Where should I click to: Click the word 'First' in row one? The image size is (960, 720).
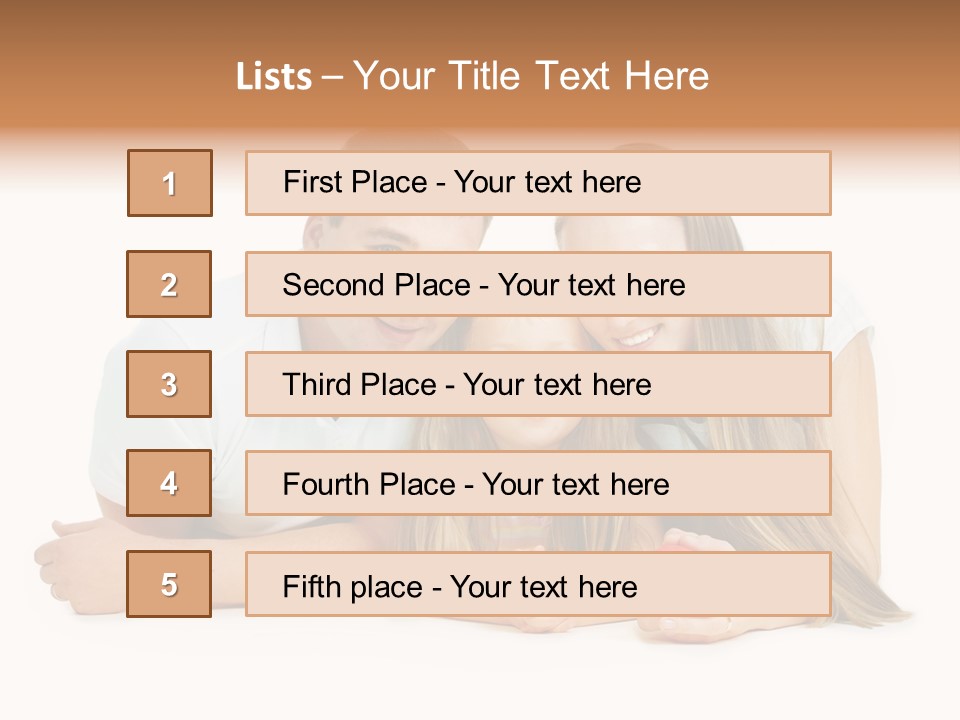pyautogui.click(x=311, y=182)
